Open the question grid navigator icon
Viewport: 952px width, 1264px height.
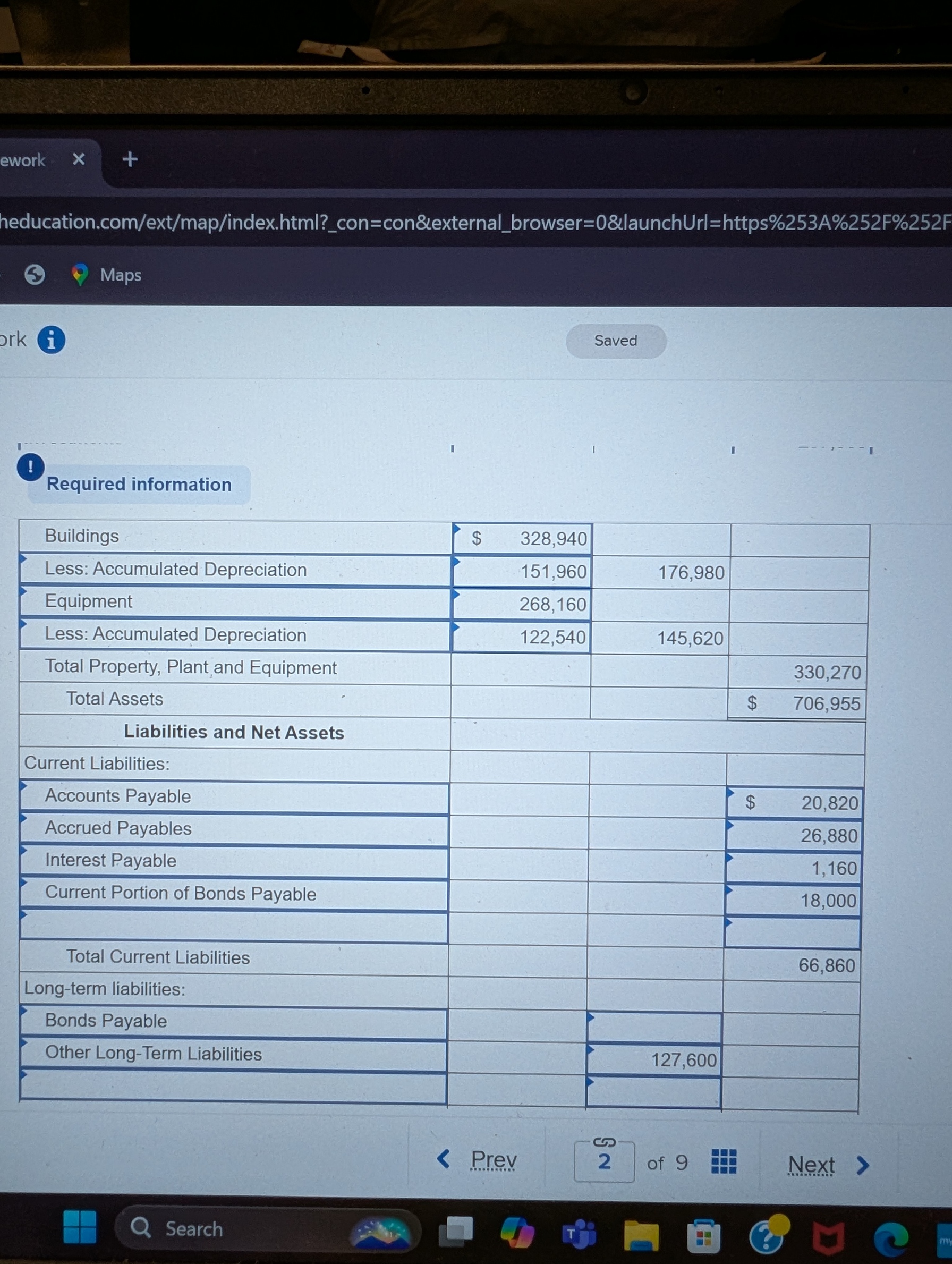pyautogui.click(x=724, y=1161)
